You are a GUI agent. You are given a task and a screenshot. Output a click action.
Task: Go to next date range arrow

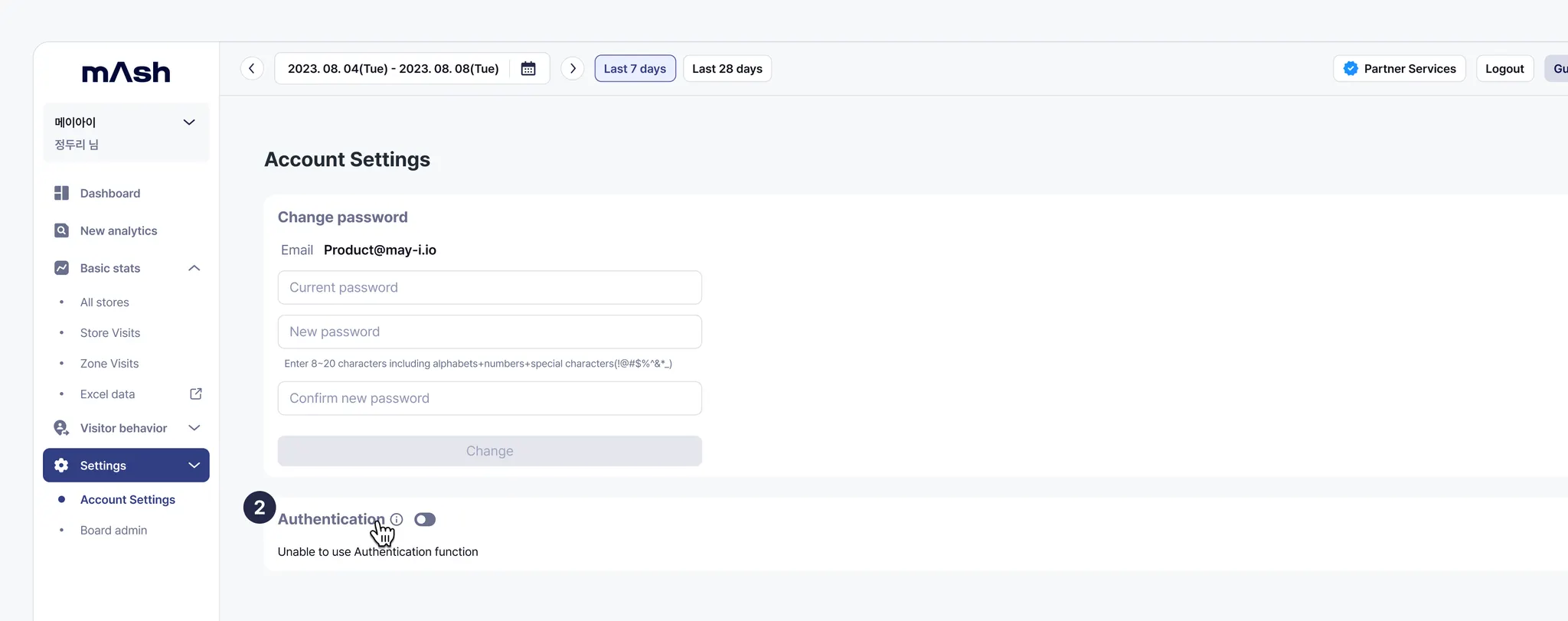[x=573, y=69]
